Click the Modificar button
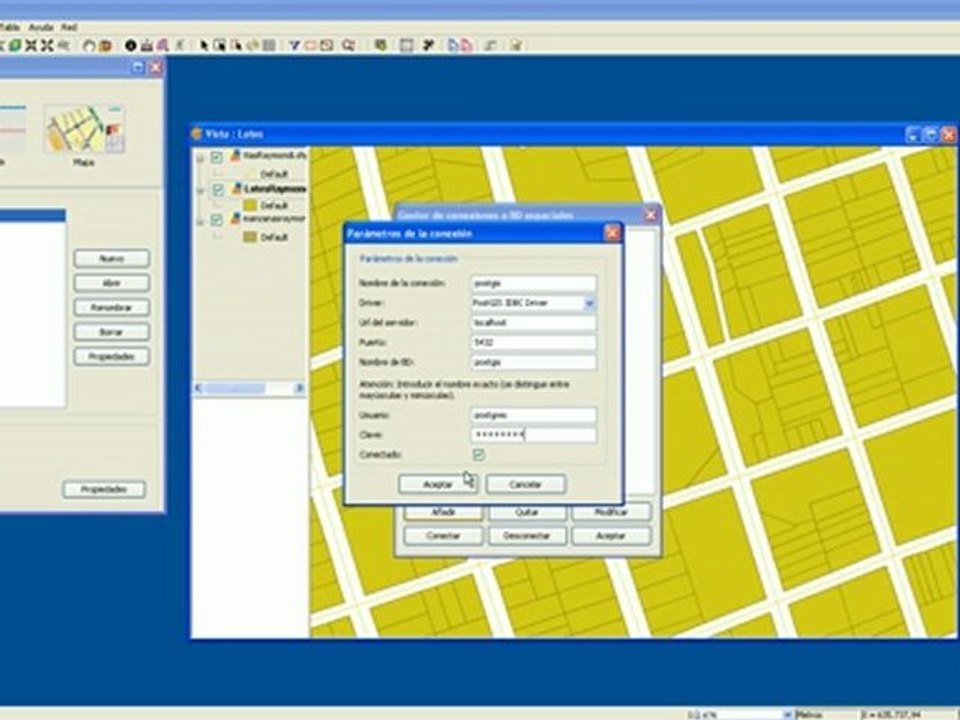 611,512
